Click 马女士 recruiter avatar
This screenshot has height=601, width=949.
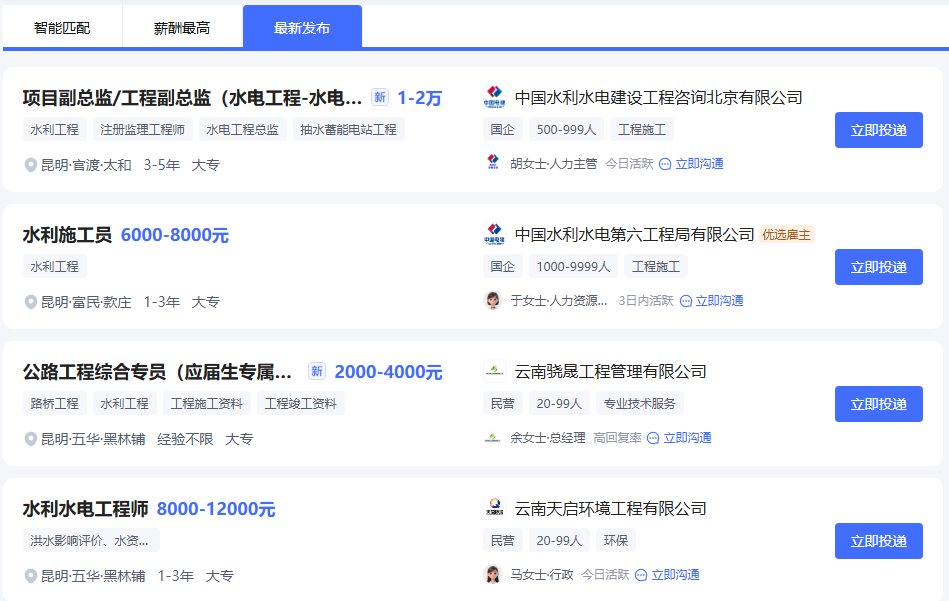point(493,575)
